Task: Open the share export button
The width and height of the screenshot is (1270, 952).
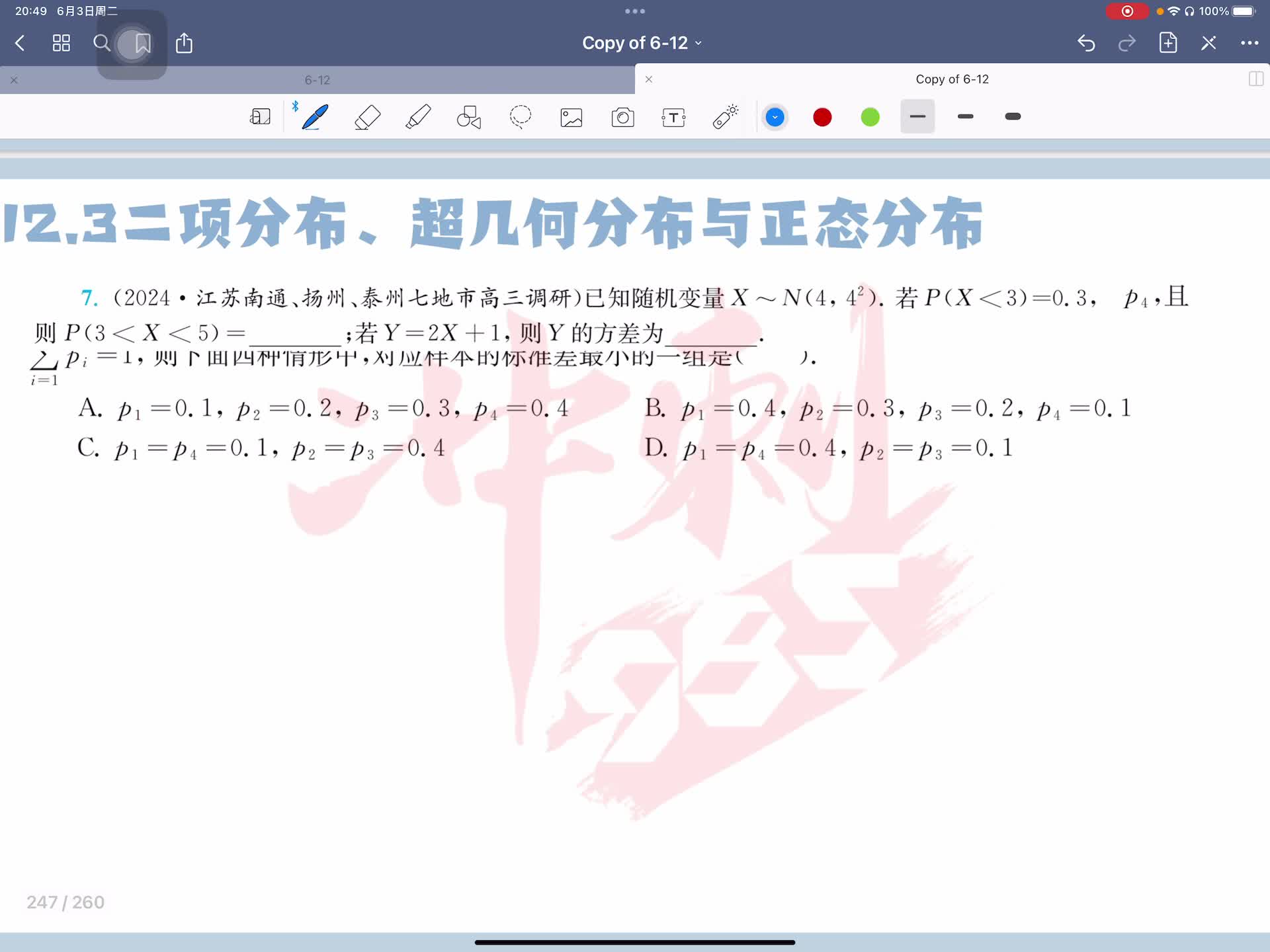Action: 184,44
